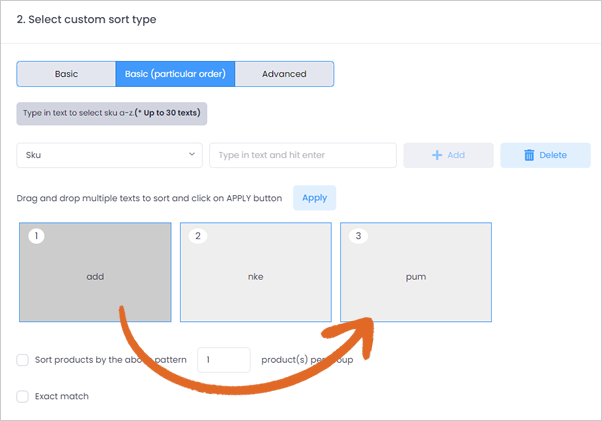The width and height of the screenshot is (602, 421).
Task: Switch to the Basic sort tab
Action: [66, 74]
